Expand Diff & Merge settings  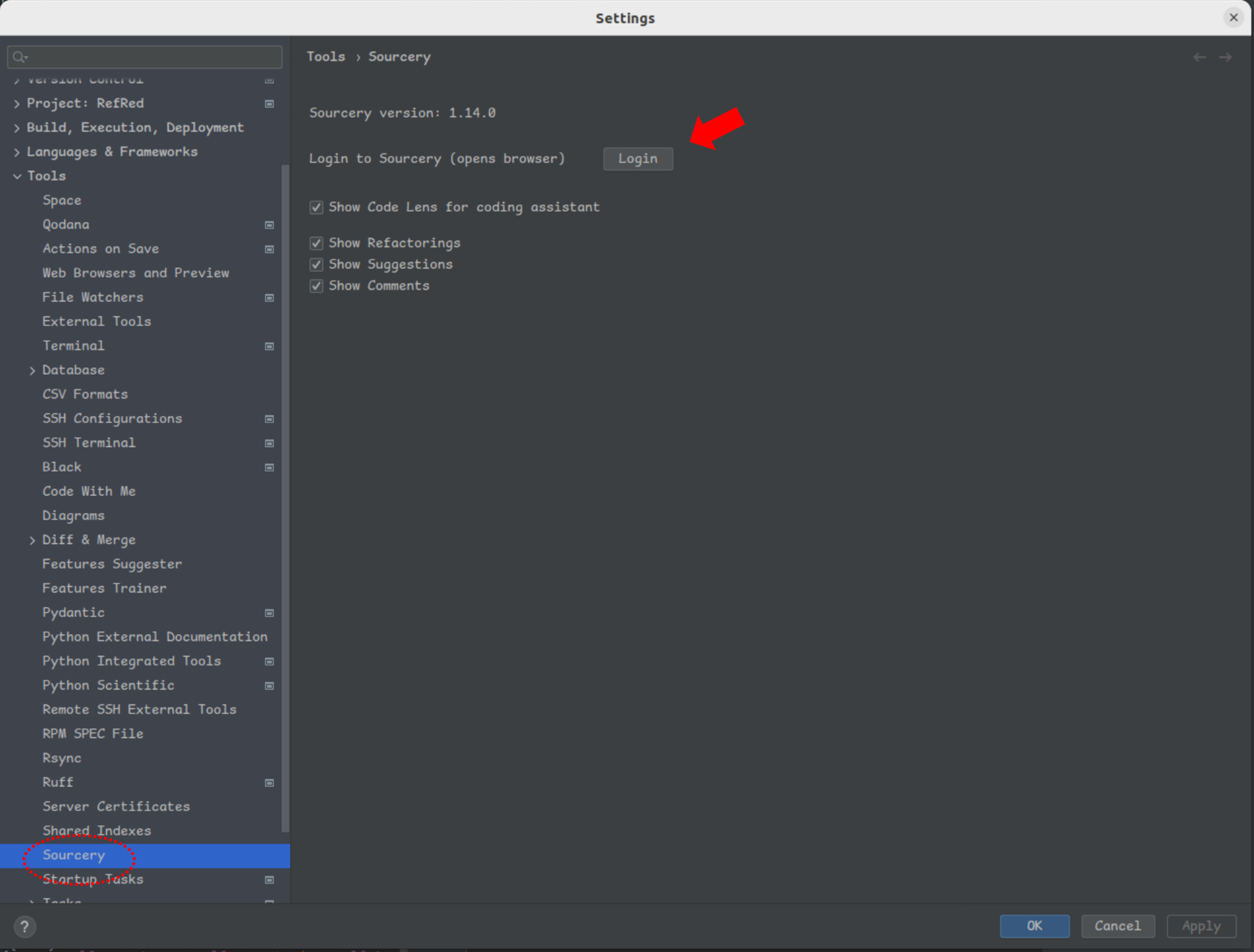tap(32, 540)
